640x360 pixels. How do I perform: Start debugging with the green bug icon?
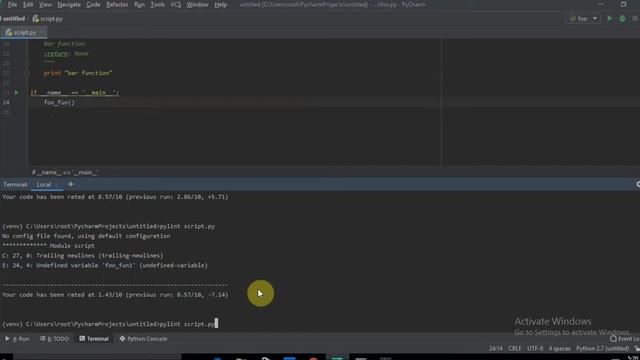[x=622, y=19]
